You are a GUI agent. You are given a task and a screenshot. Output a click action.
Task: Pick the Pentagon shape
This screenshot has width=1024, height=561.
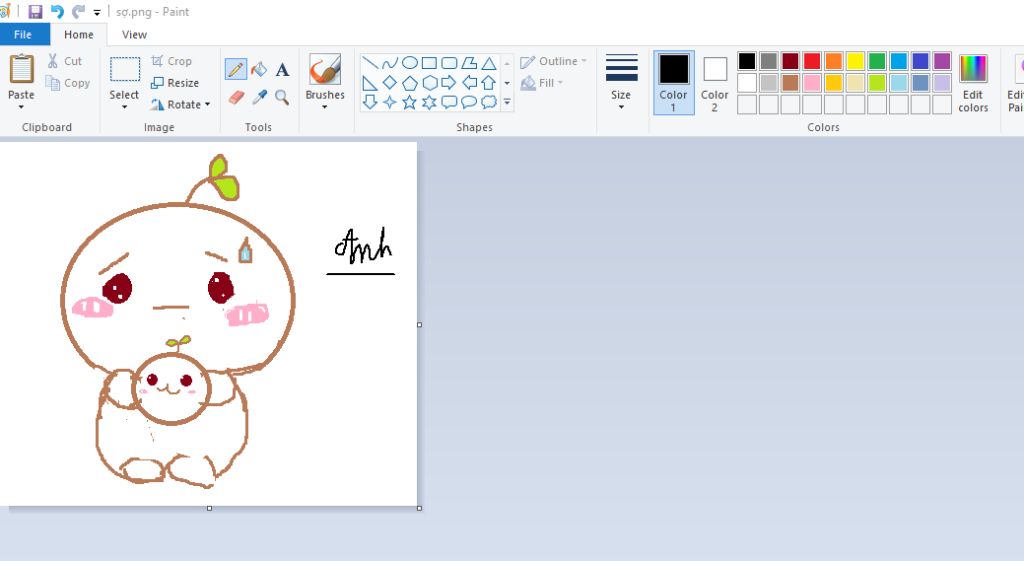[x=409, y=83]
